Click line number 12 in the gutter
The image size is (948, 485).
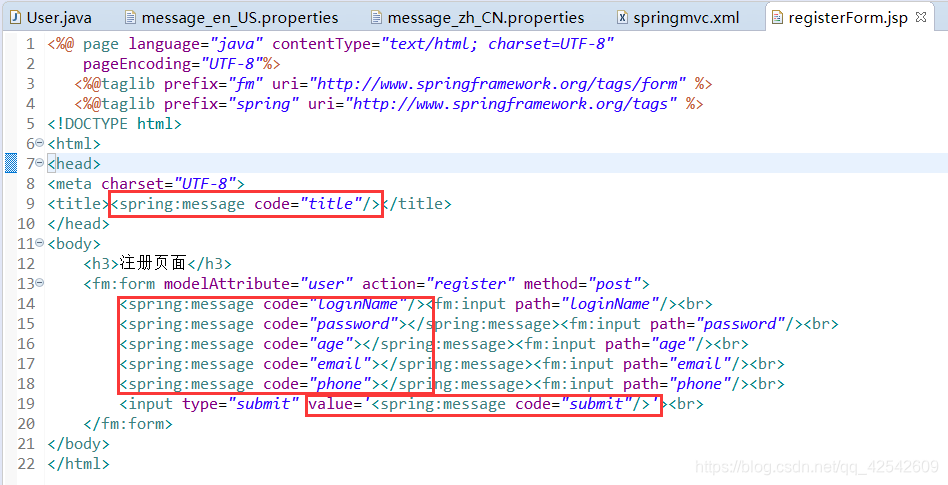pos(26,263)
